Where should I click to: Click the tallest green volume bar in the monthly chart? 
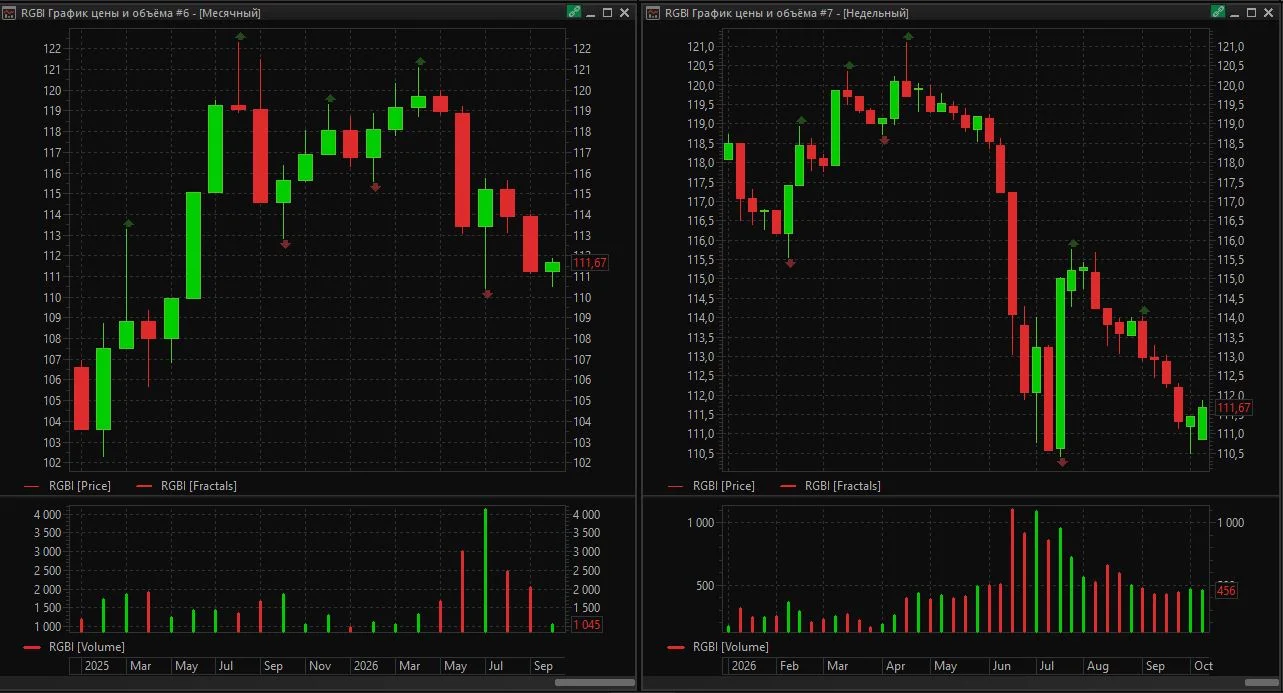pyautogui.click(x=485, y=570)
